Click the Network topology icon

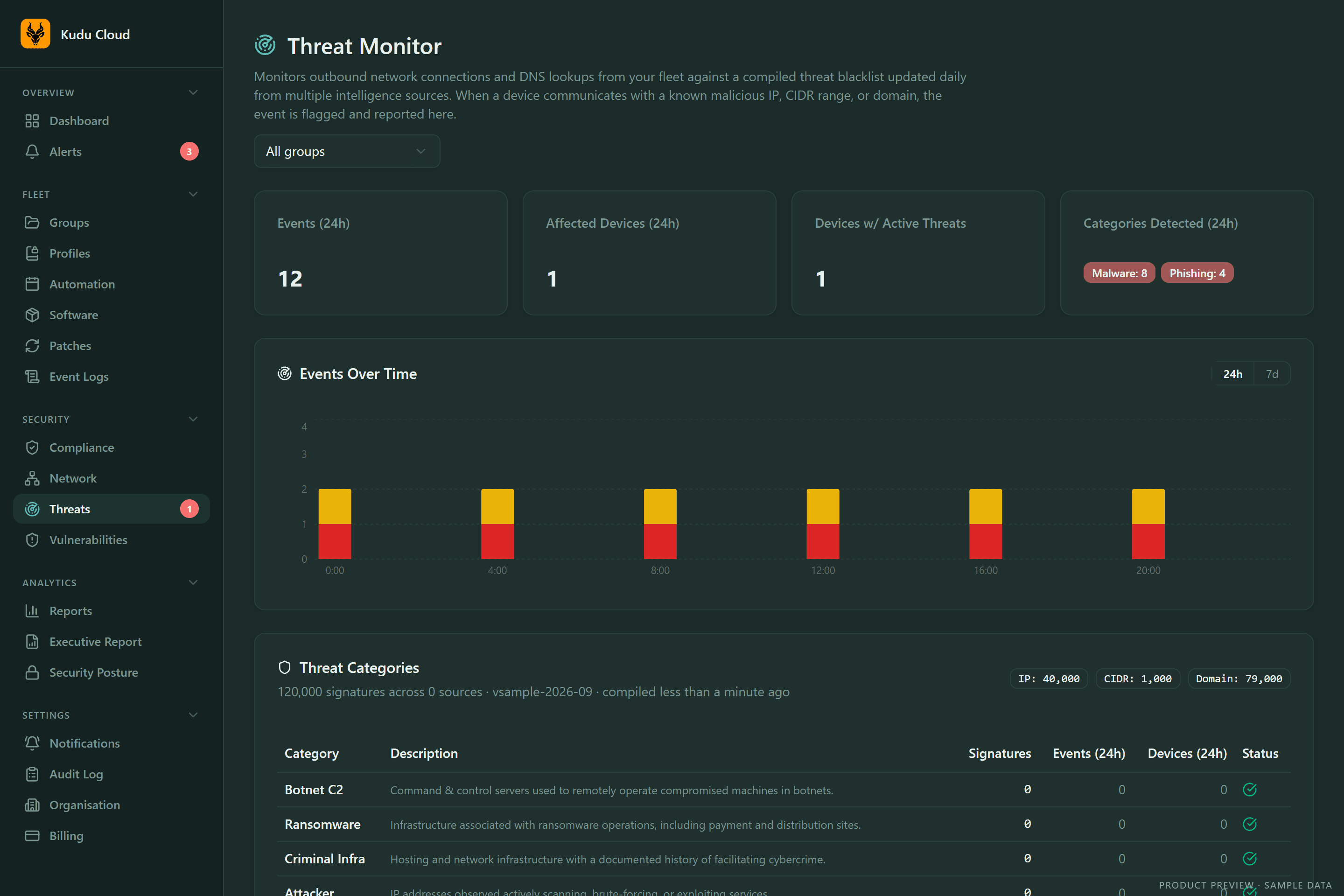(x=32, y=478)
